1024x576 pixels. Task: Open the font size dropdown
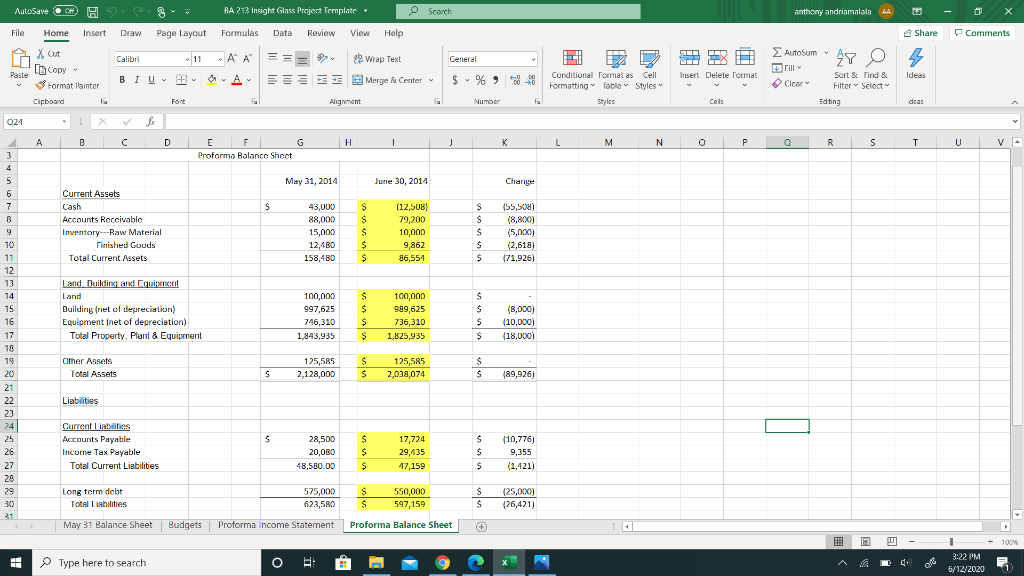[220, 59]
